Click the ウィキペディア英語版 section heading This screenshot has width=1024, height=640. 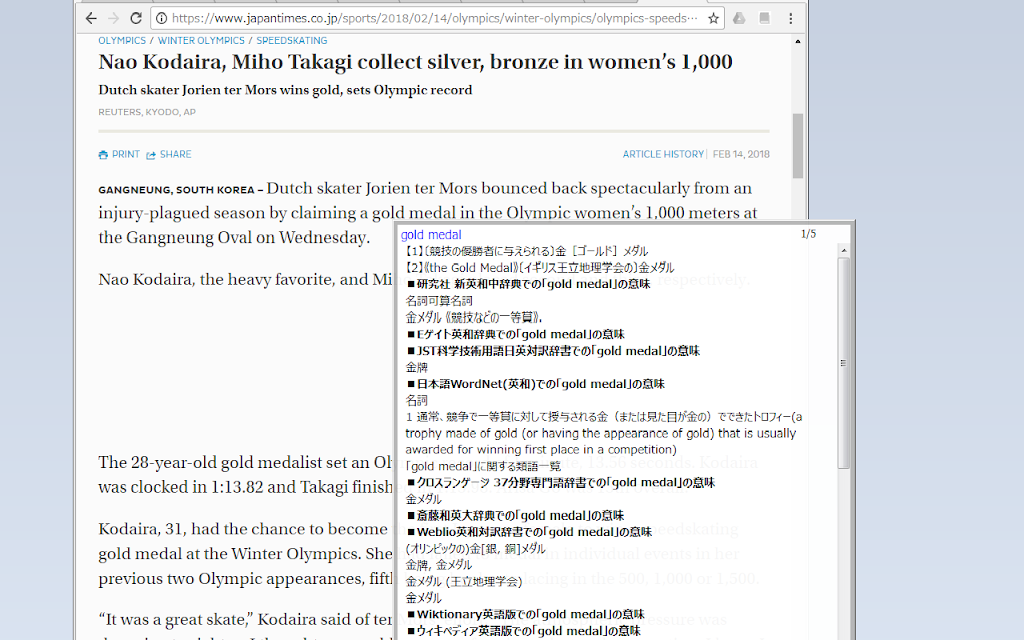point(523,630)
